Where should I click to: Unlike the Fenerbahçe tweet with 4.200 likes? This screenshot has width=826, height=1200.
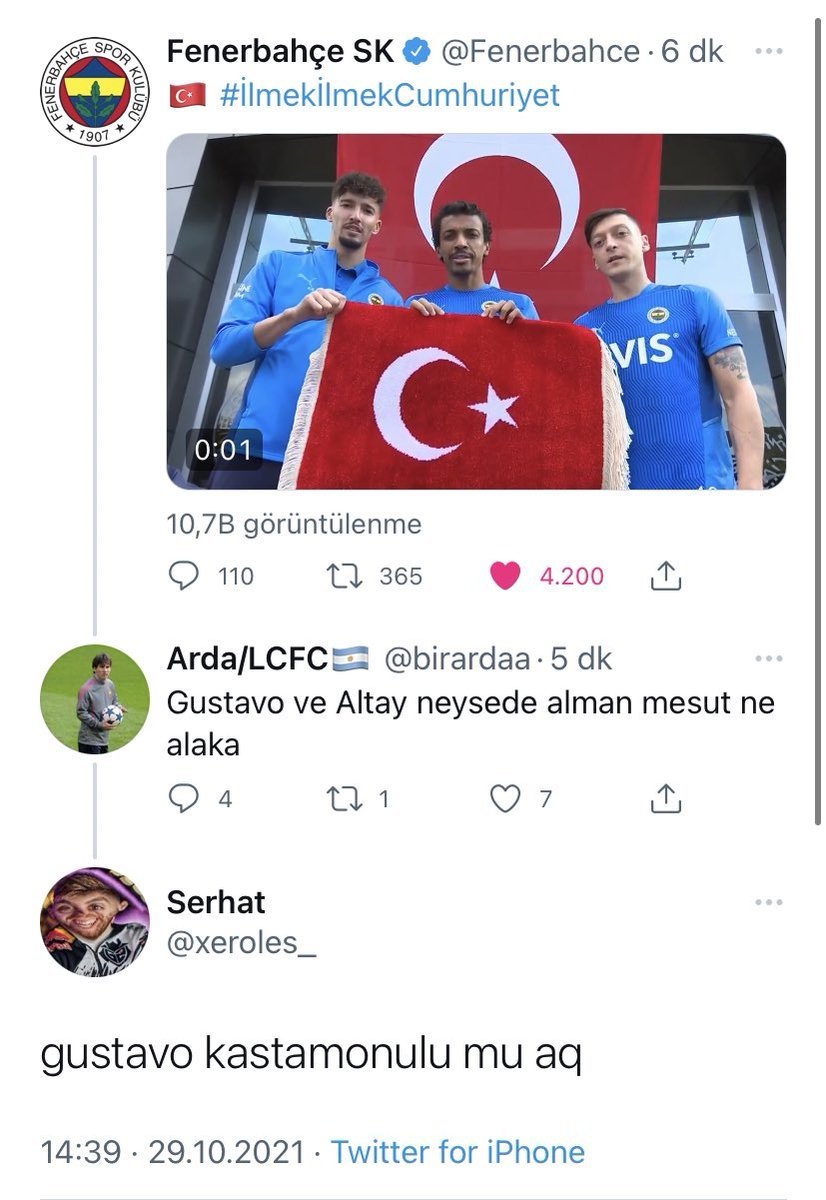(x=505, y=576)
